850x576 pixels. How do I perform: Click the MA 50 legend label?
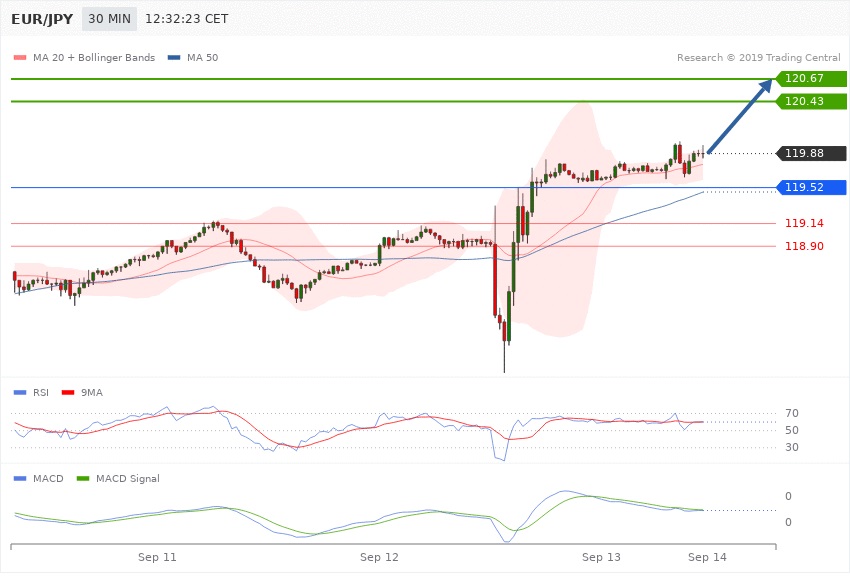tap(202, 57)
